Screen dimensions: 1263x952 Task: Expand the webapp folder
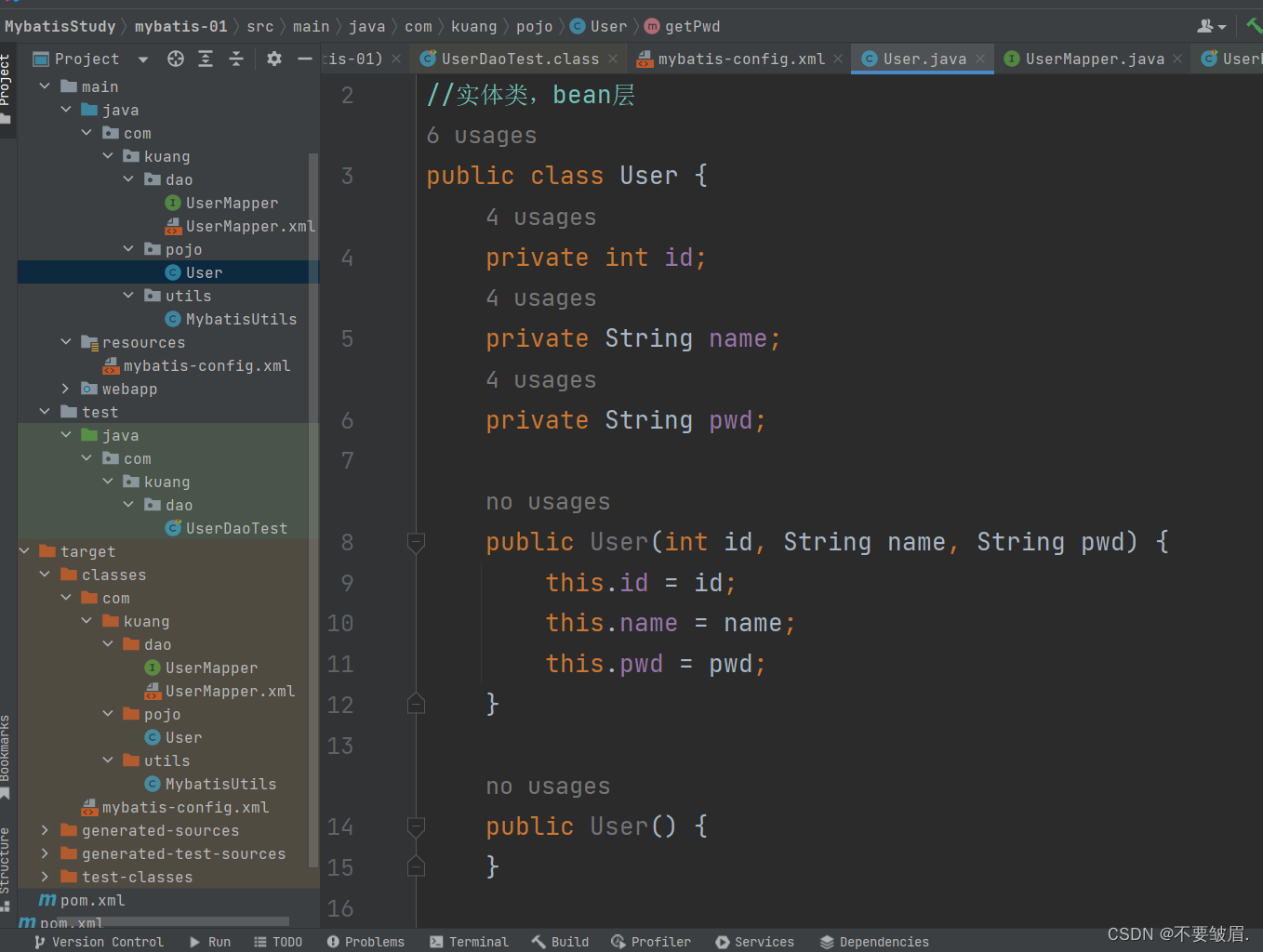(x=65, y=389)
